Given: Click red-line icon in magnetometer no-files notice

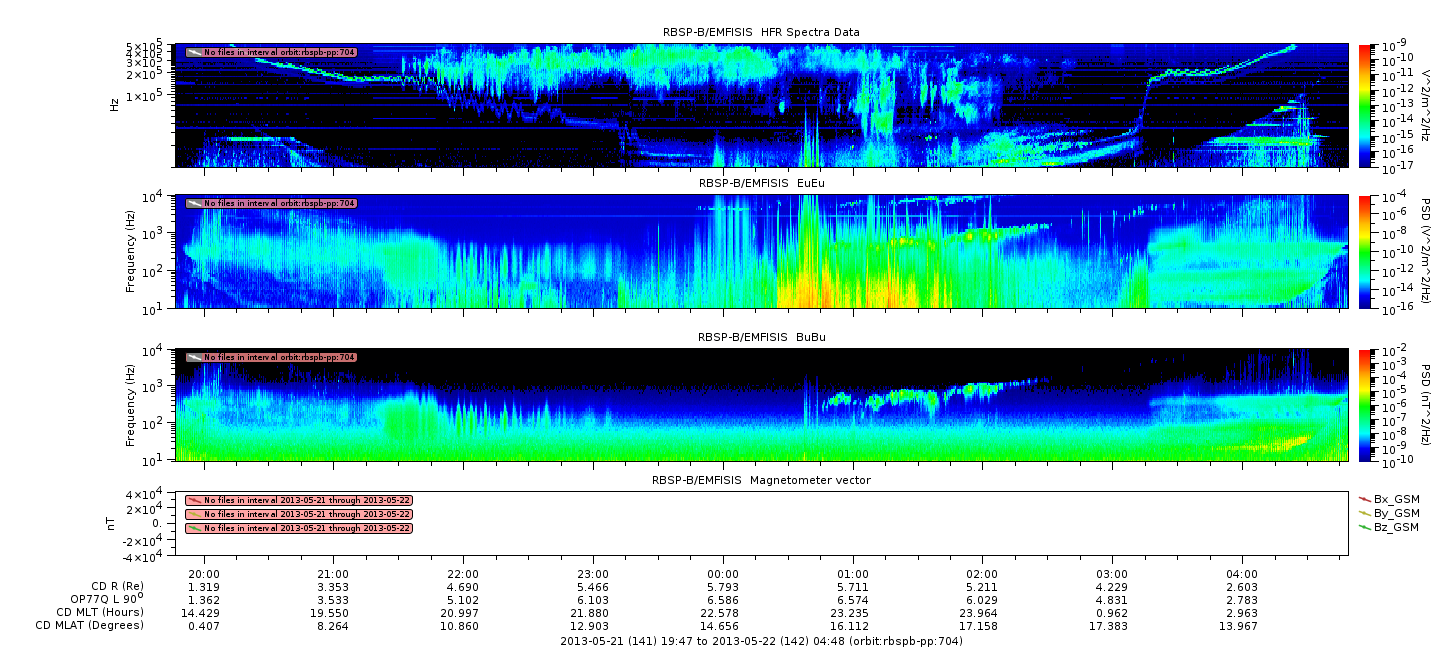Looking at the screenshot, I should click(195, 500).
